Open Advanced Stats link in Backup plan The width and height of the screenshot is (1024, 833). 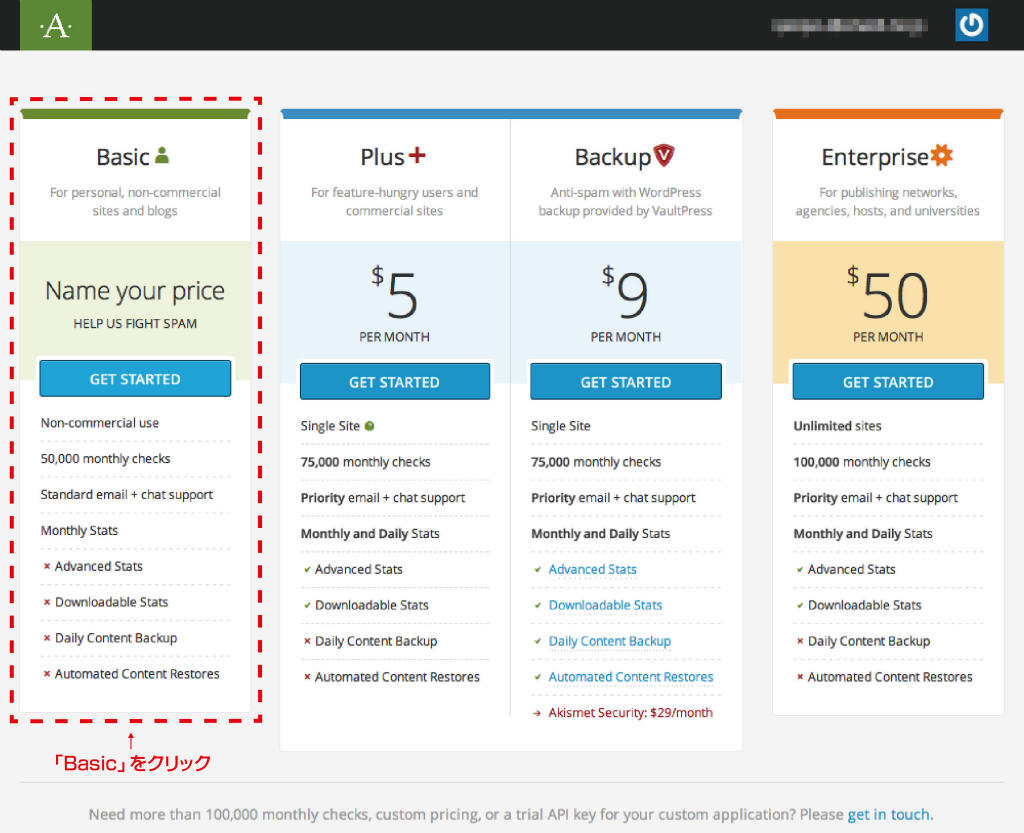click(x=592, y=569)
